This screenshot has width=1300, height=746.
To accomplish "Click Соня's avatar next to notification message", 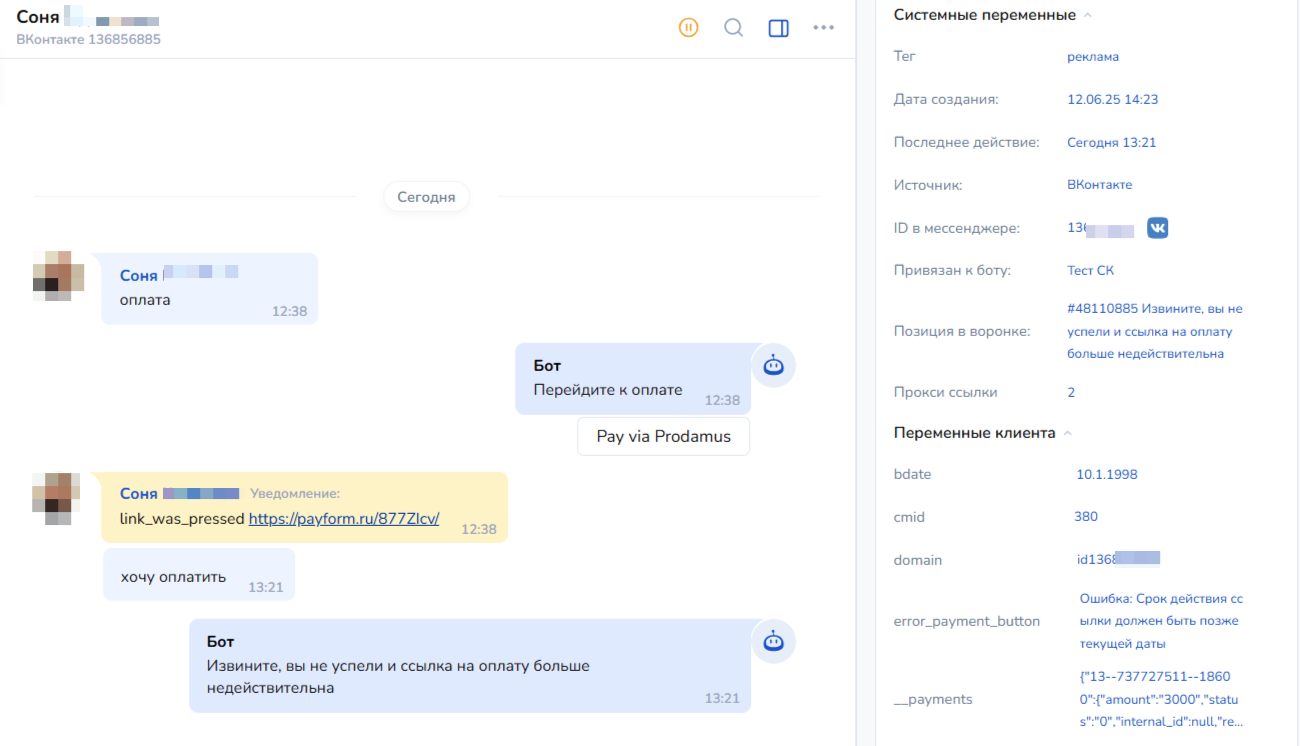I will pyautogui.click(x=58, y=498).
